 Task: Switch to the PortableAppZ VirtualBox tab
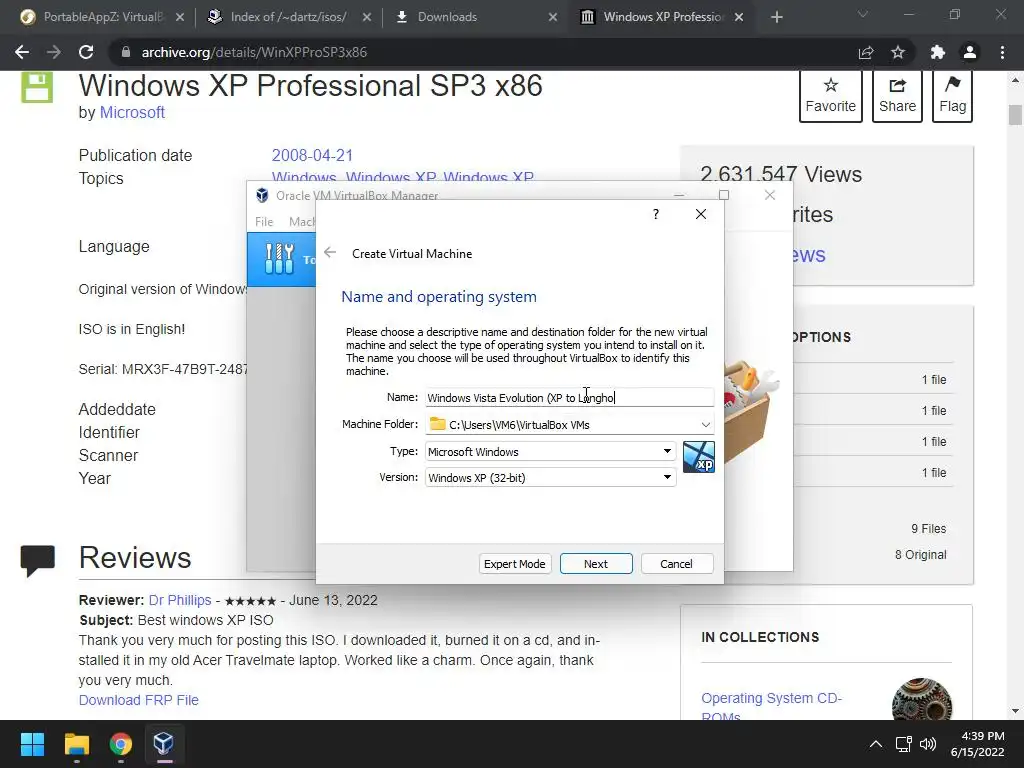point(103,17)
